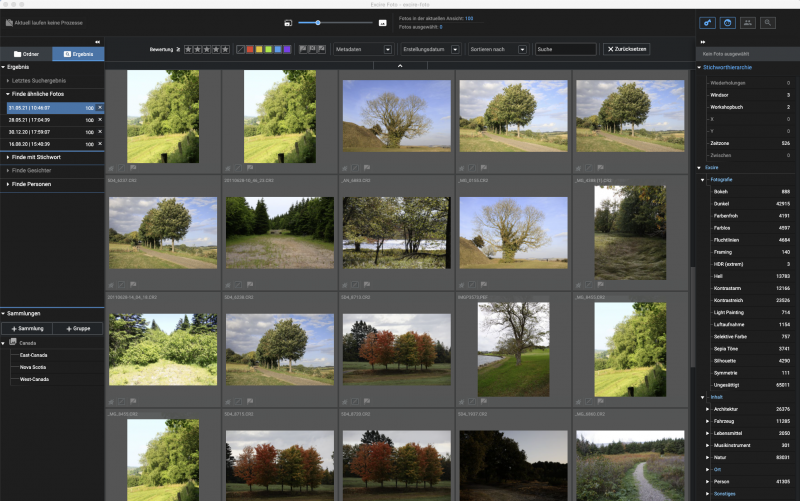Click the large thumbnail size icon
This screenshot has width=800, height=501.
[x=383, y=23]
